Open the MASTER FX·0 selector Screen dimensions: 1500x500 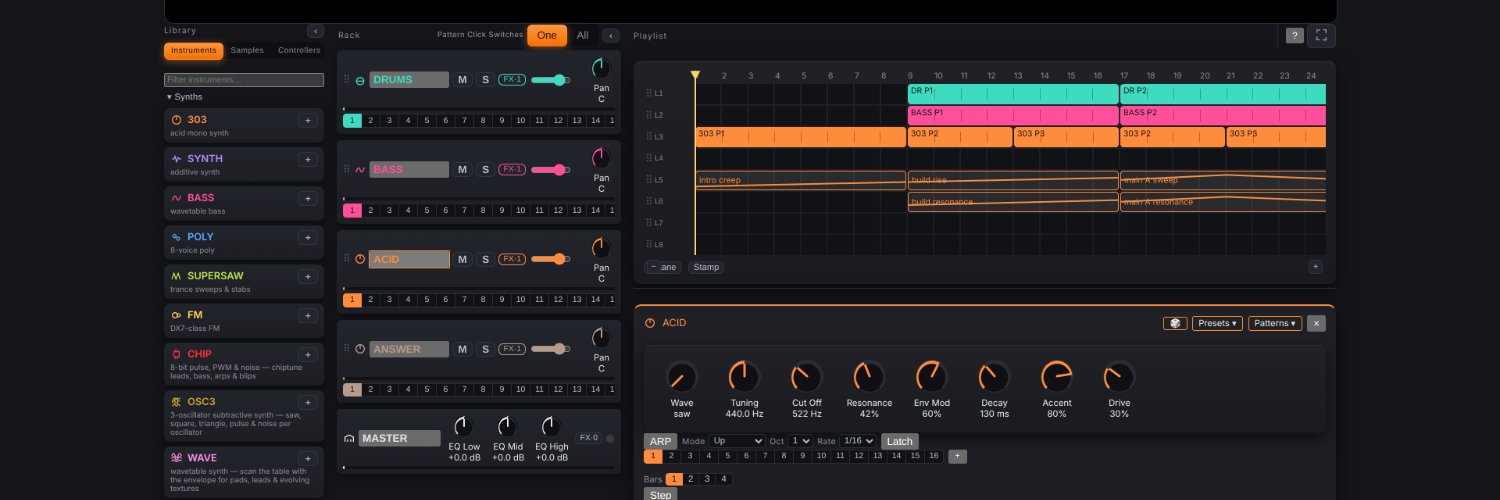pos(588,438)
